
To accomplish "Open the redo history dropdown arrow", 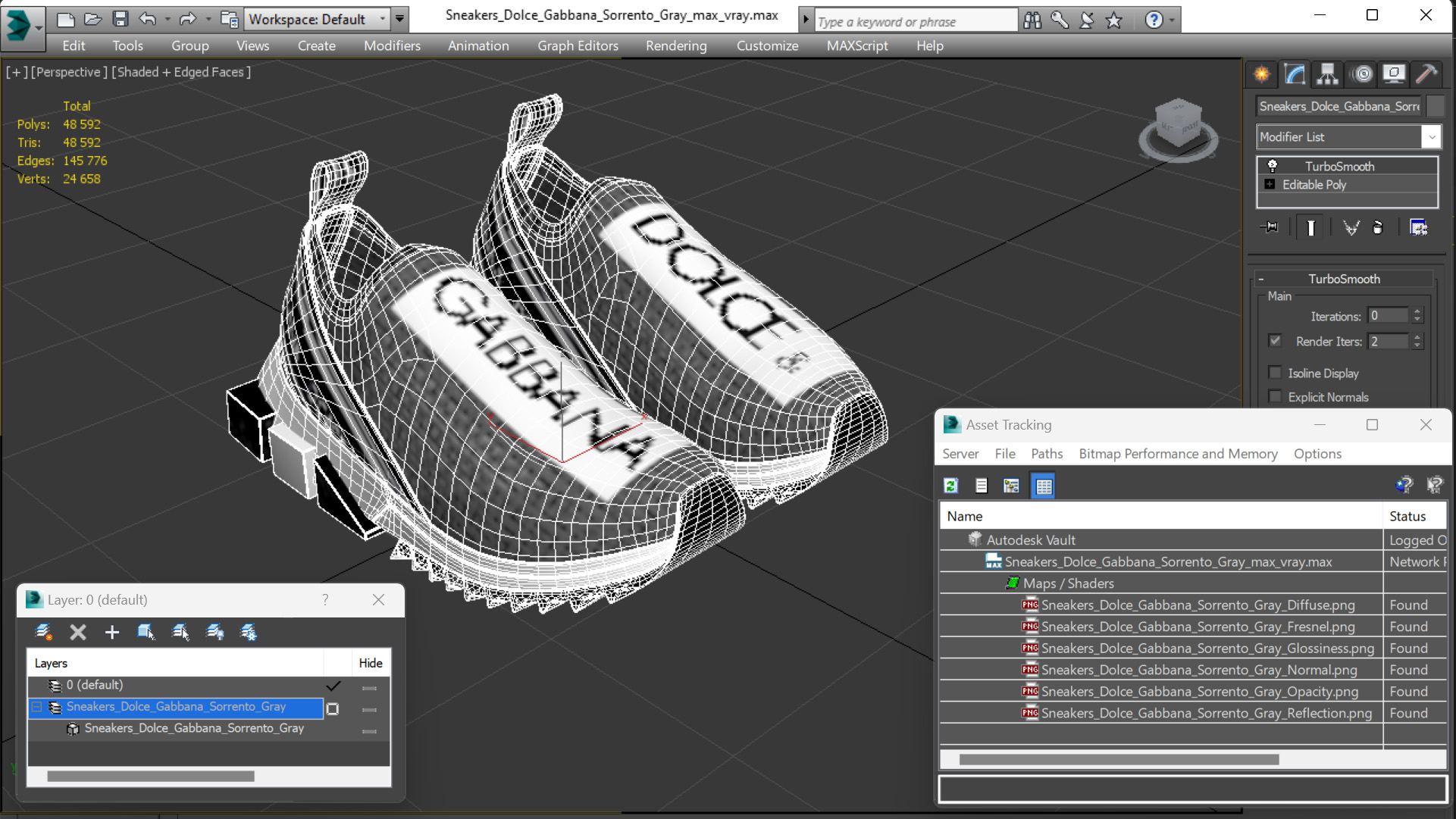I will coord(208,19).
